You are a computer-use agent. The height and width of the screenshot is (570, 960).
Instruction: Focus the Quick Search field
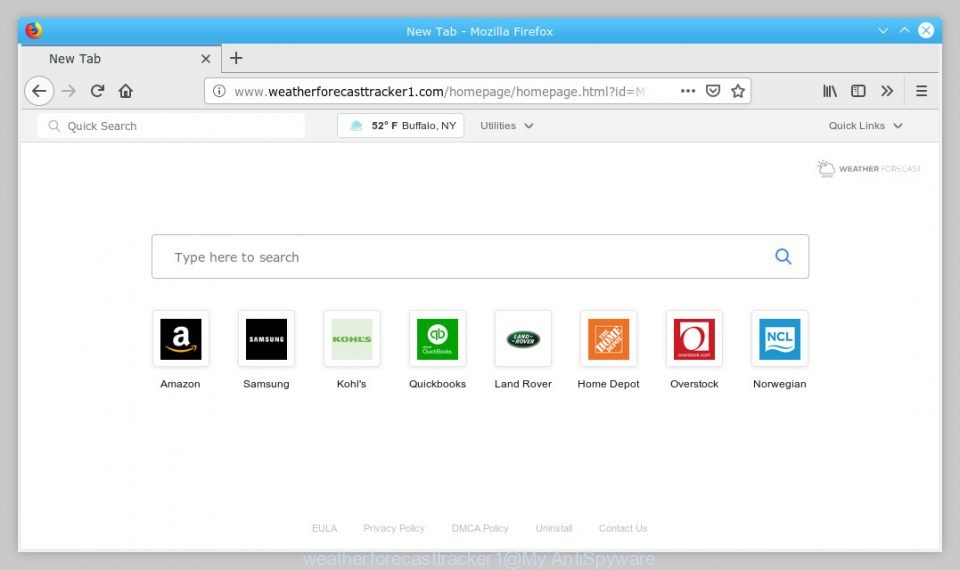(x=171, y=126)
